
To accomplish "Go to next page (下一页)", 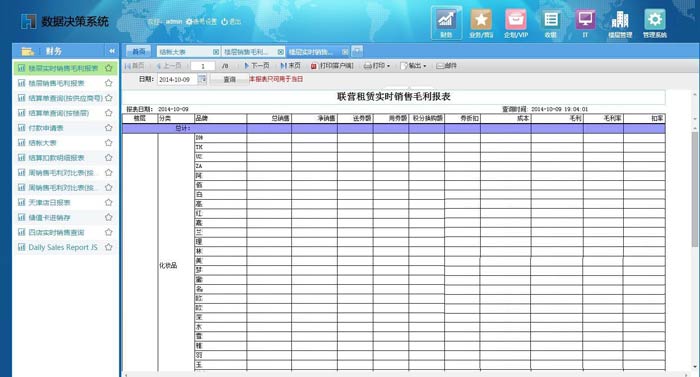I will pos(257,66).
